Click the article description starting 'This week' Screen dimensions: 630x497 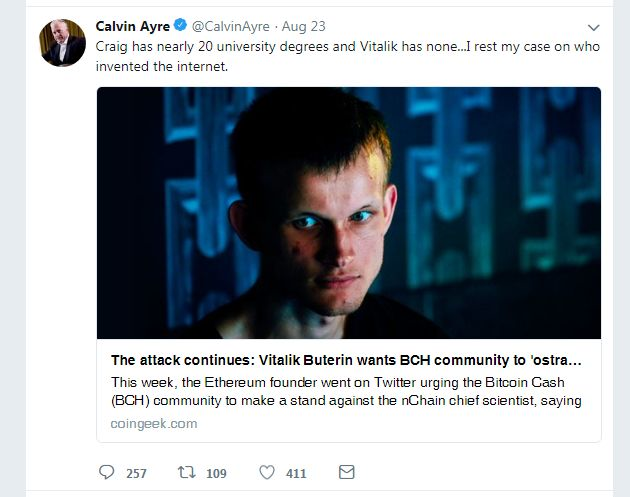346,391
